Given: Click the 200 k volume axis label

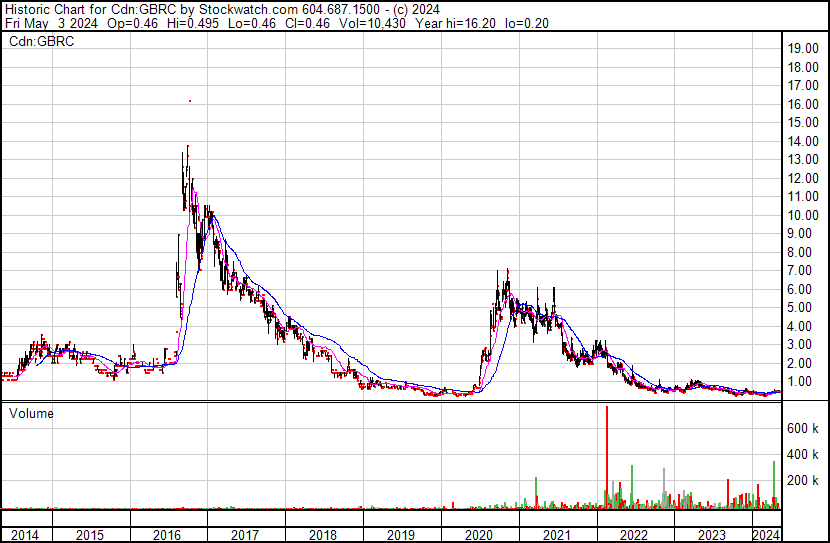Looking at the screenshot, I should [x=804, y=480].
